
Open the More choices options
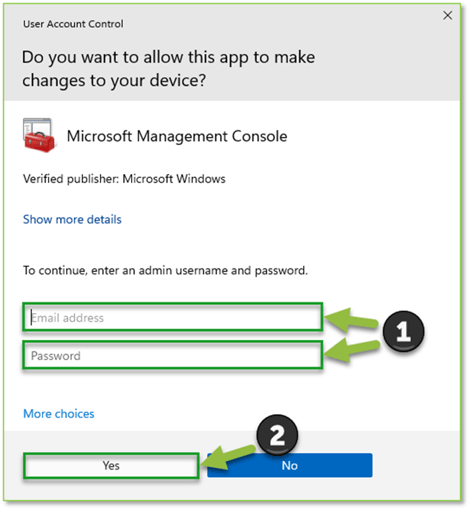click(59, 414)
